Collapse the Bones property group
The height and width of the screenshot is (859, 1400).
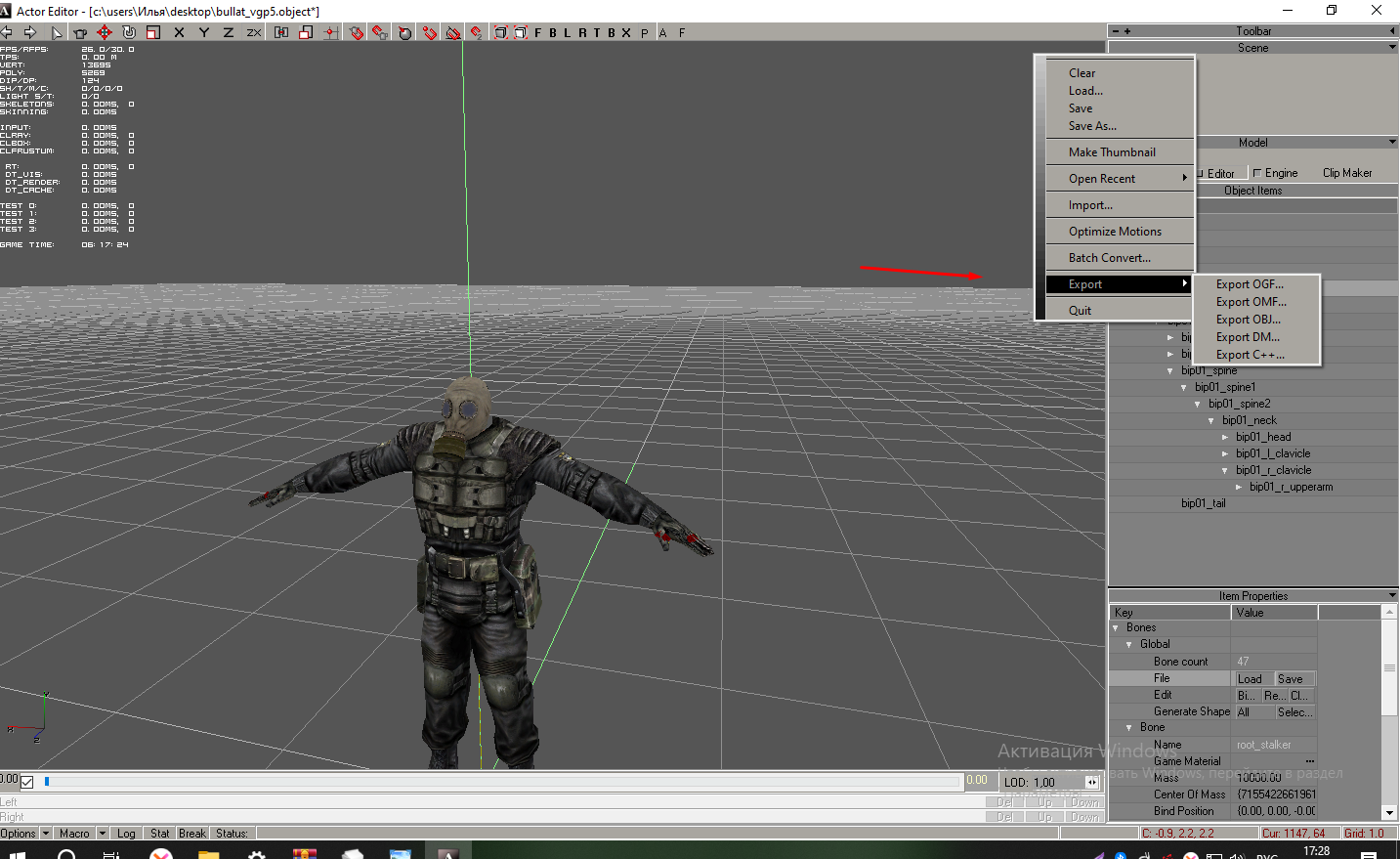pos(1116,628)
